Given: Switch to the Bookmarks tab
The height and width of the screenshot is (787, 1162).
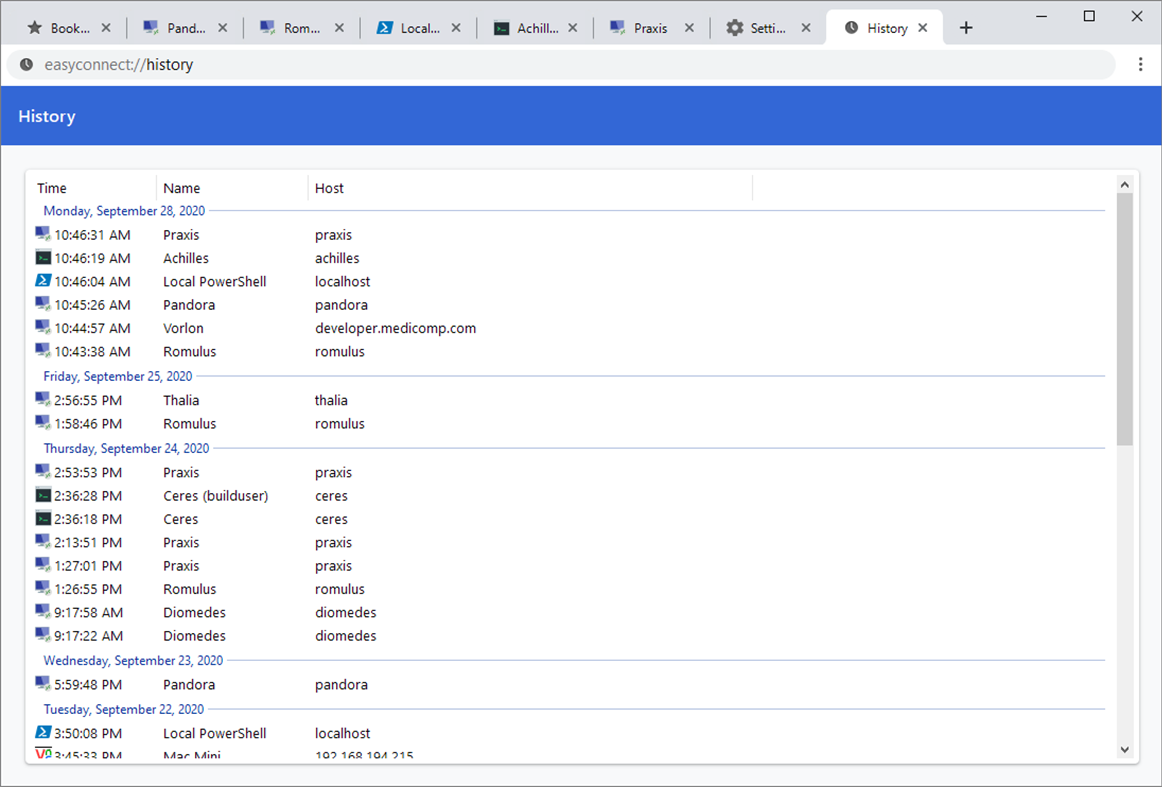Looking at the screenshot, I should click(x=69, y=27).
